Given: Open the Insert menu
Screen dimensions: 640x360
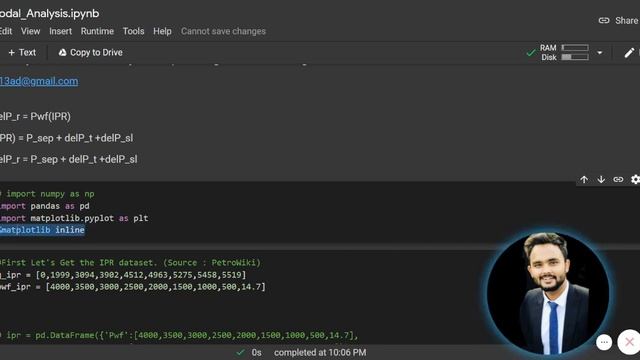Looking at the screenshot, I should point(60,31).
